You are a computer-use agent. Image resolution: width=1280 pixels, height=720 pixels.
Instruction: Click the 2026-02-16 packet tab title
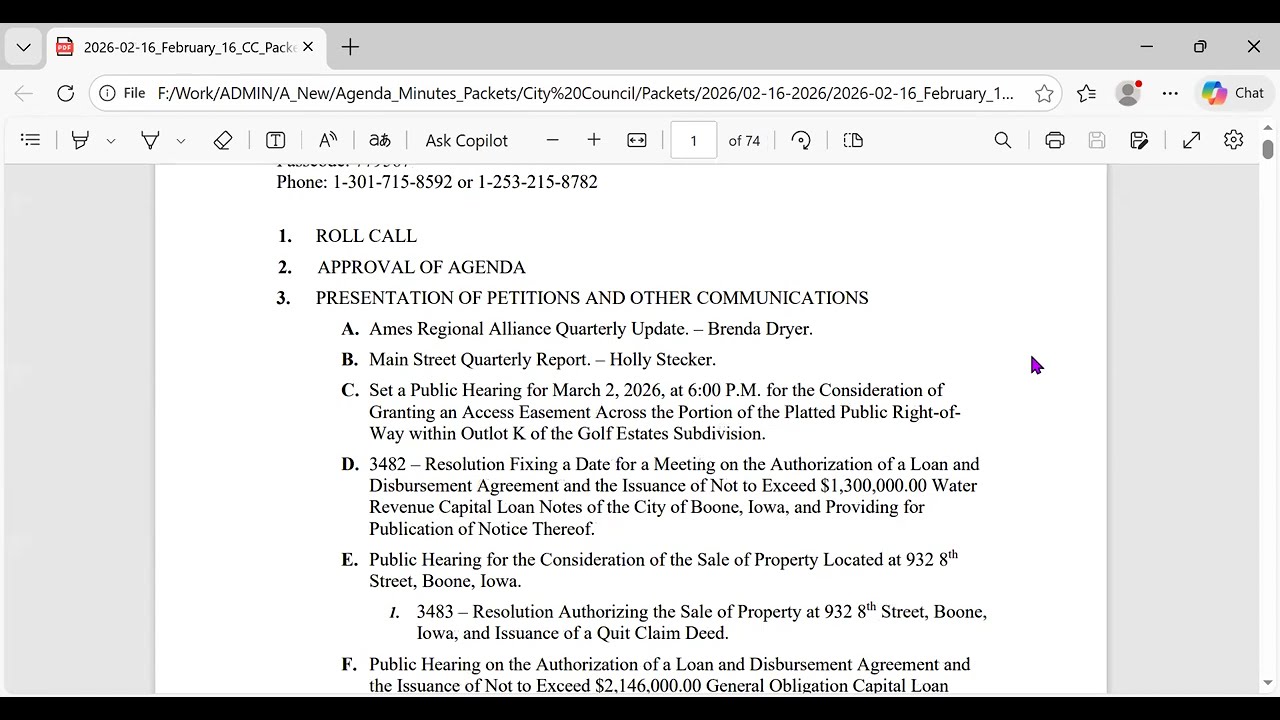coord(189,47)
